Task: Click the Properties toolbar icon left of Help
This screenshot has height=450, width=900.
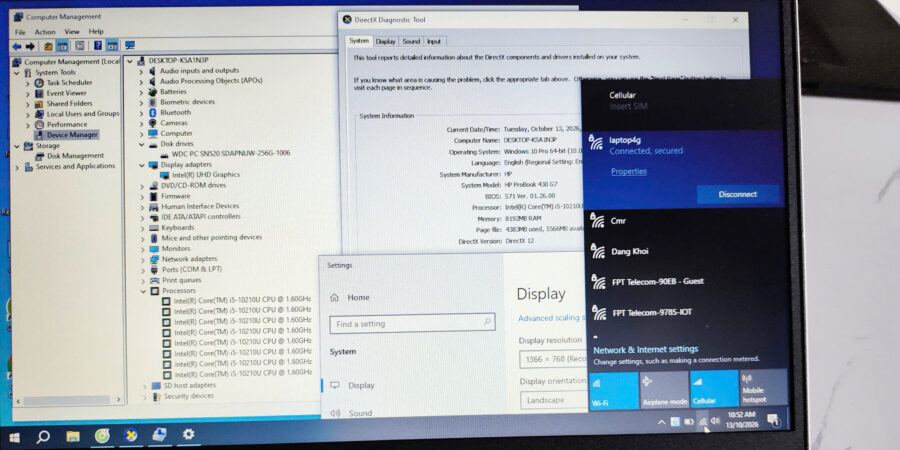Action: tap(80, 45)
